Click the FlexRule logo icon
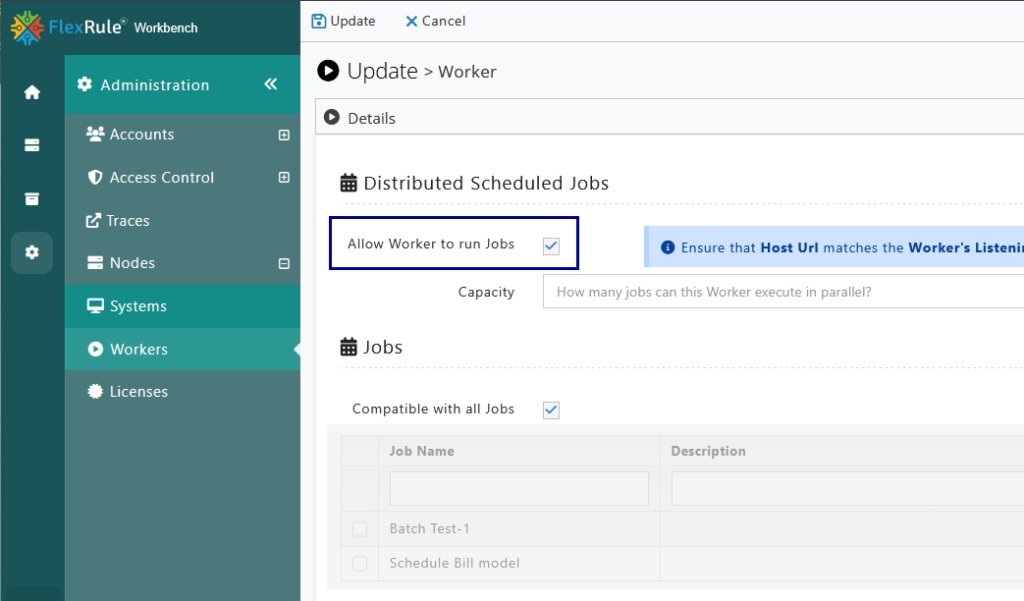Image resolution: width=1024 pixels, height=601 pixels. point(27,27)
